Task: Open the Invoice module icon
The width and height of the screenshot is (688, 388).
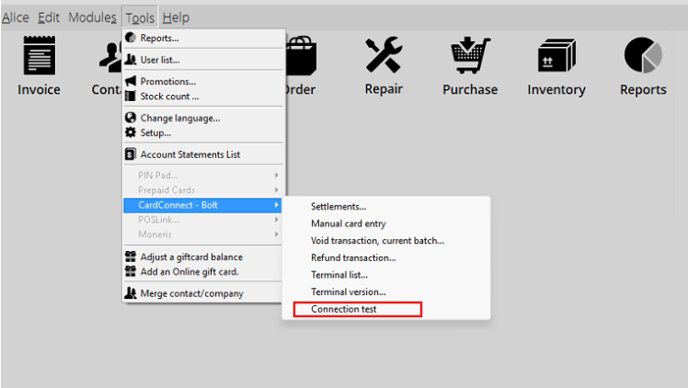Action: pos(39,56)
